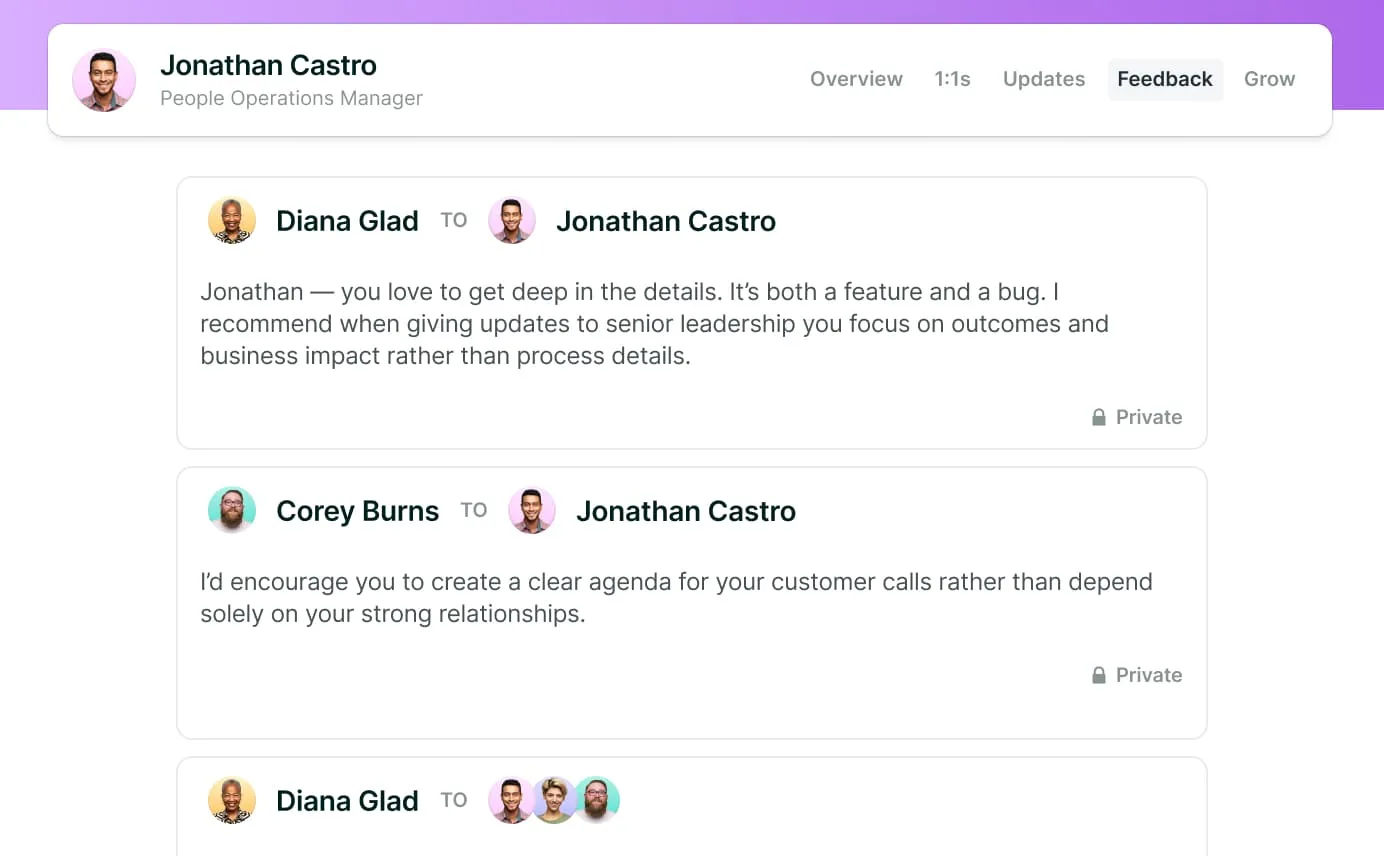Click Corey Burns' name in second feedback
The width and height of the screenshot is (1384, 856).
[x=357, y=511]
